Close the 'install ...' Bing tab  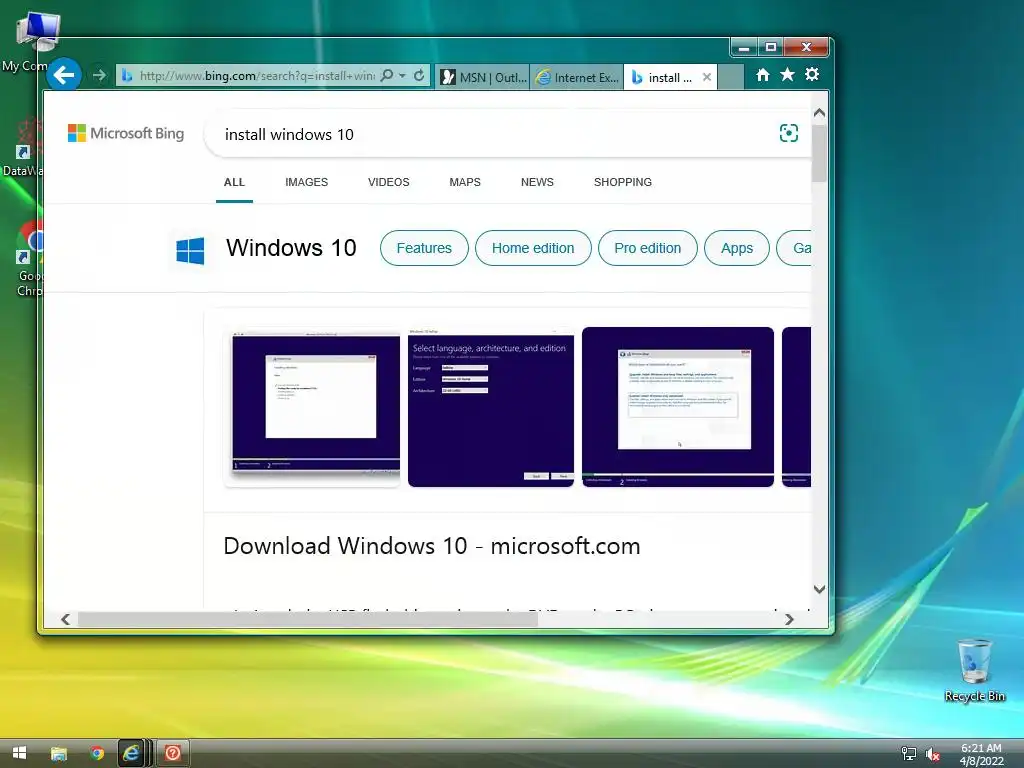coord(707,77)
